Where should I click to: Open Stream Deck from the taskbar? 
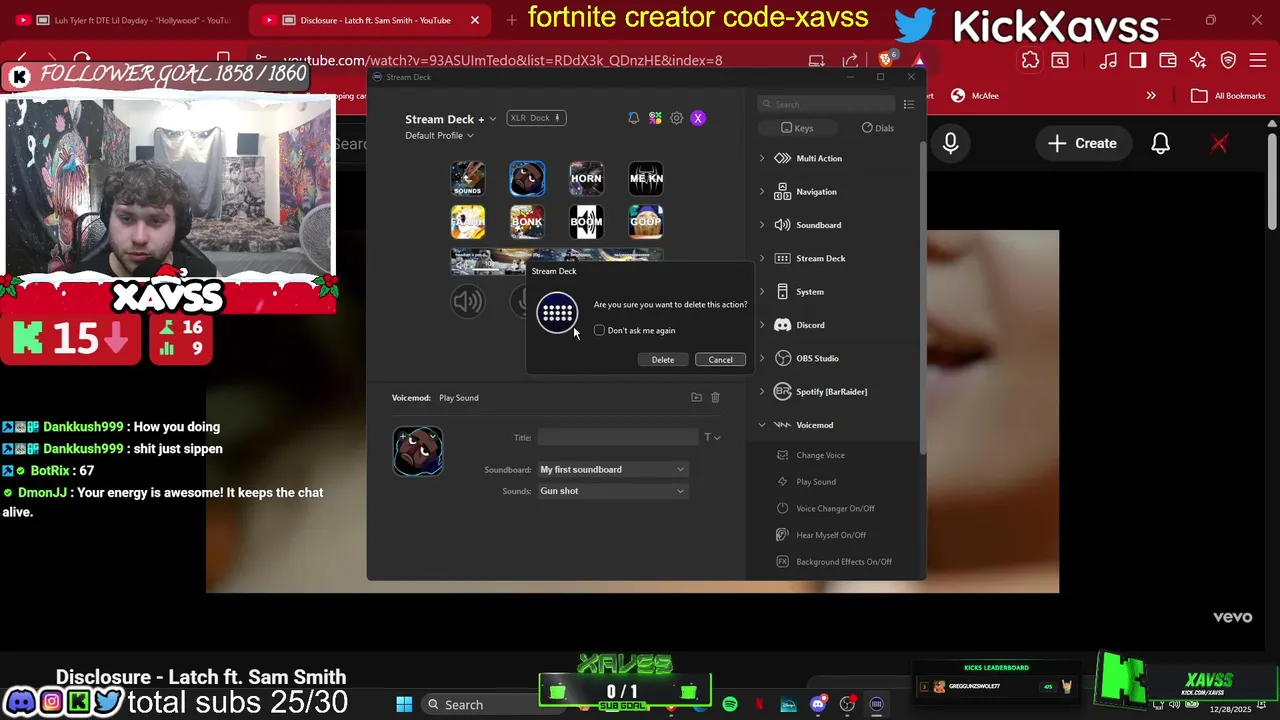[x=876, y=705]
